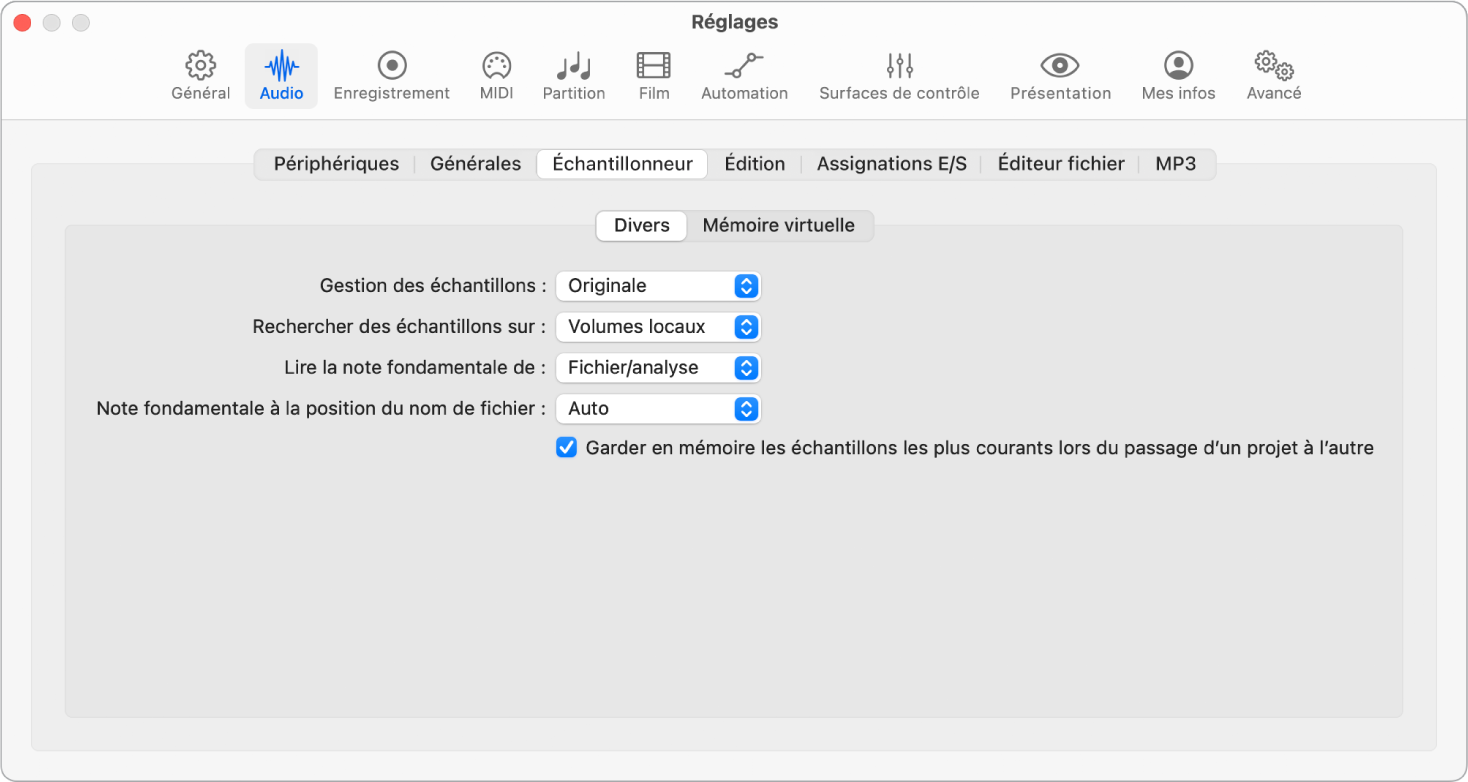This screenshot has width=1468, height=782.
Task: Select the Audio waveform icon
Action: coord(281,67)
